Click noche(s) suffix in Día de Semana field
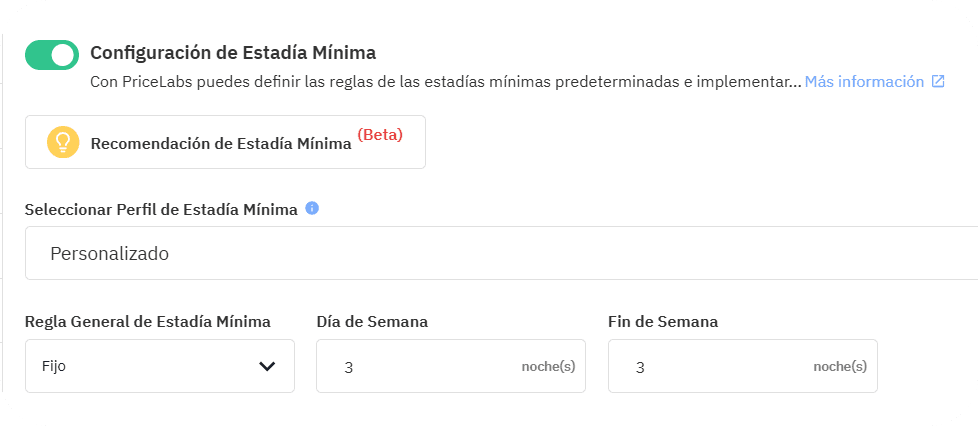The width and height of the screenshot is (978, 426). tap(548, 366)
